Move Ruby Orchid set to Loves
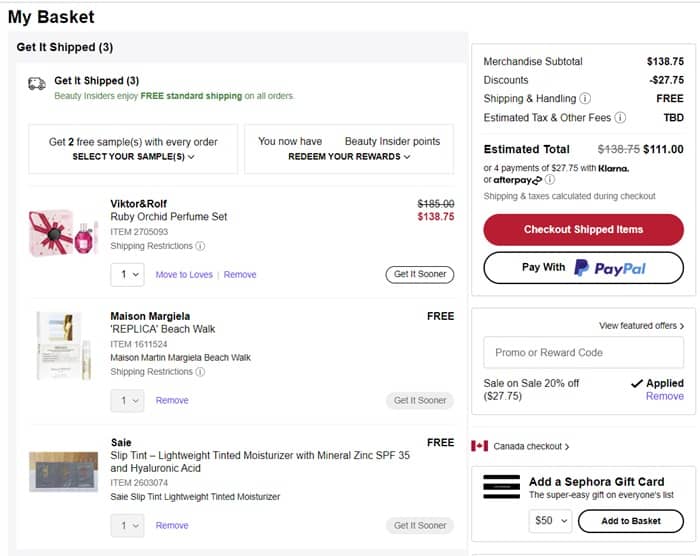Screen dimensions: 700x556 (x=184, y=275)
